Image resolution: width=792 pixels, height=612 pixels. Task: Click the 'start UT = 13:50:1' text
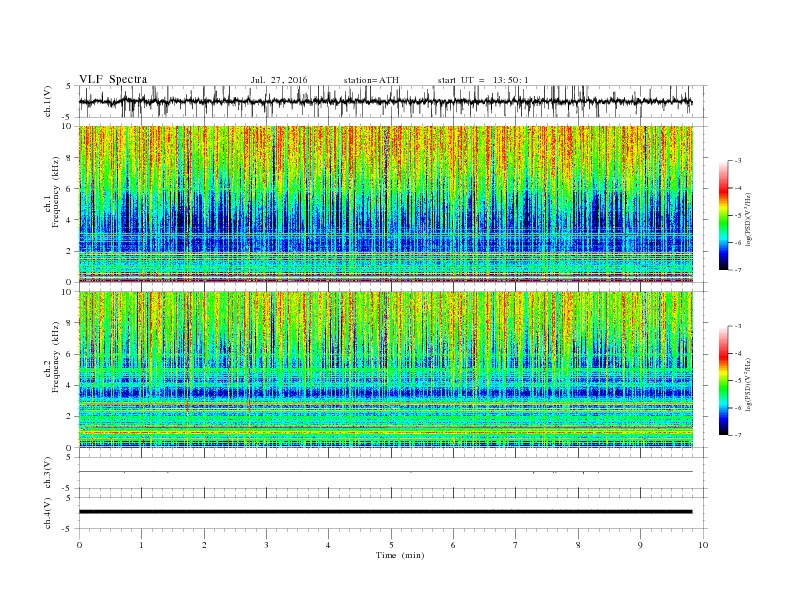[483, 80]
